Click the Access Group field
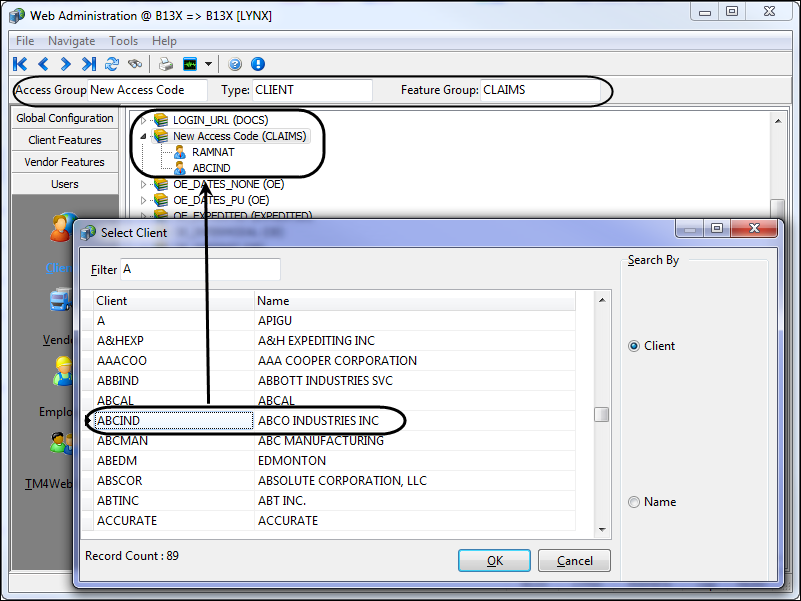Image resolution: width=801 pixels, height=601 pixels. coord(148,90)
